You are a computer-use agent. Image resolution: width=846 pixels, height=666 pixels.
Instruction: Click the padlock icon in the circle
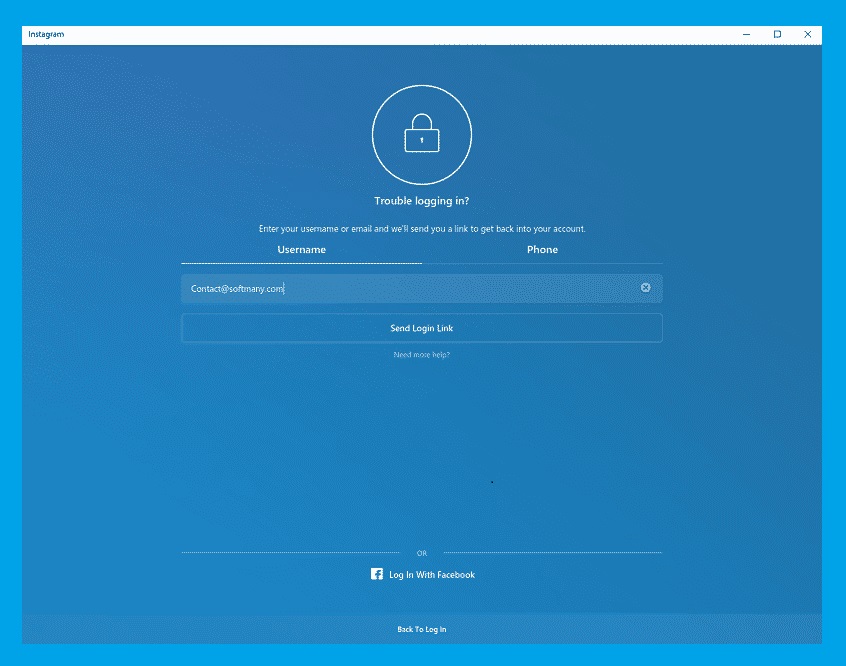pyautogui.click(x=422, y=133)
